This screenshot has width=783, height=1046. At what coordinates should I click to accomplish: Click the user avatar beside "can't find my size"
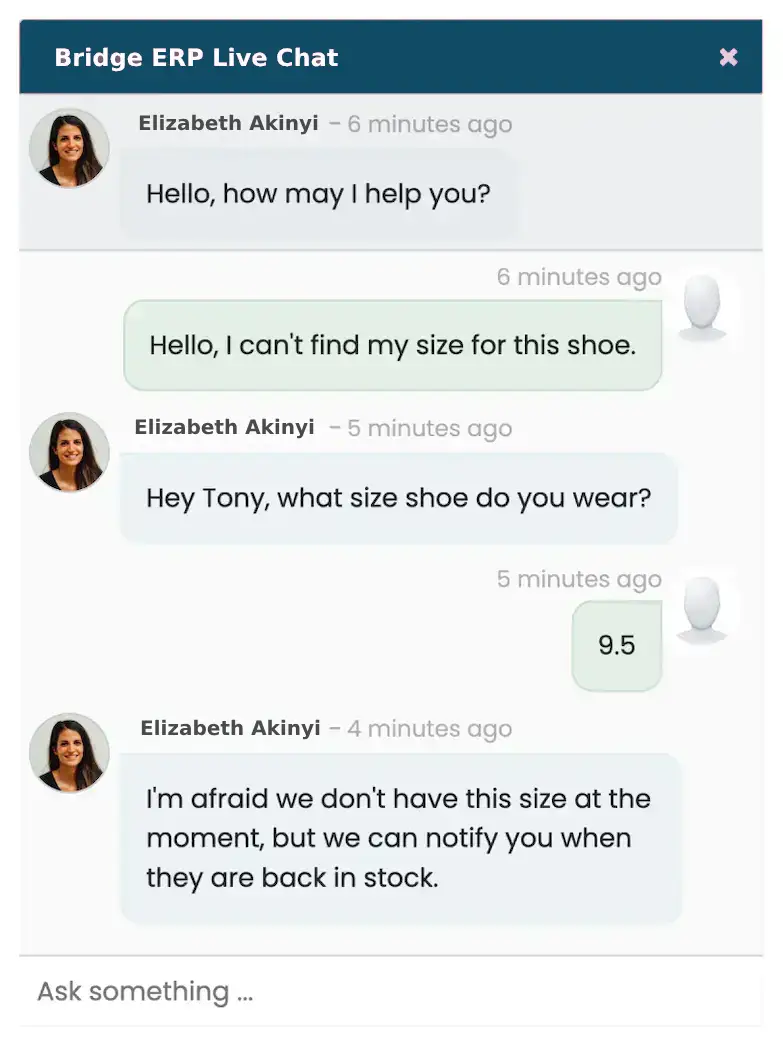click(x=701, y=308)
